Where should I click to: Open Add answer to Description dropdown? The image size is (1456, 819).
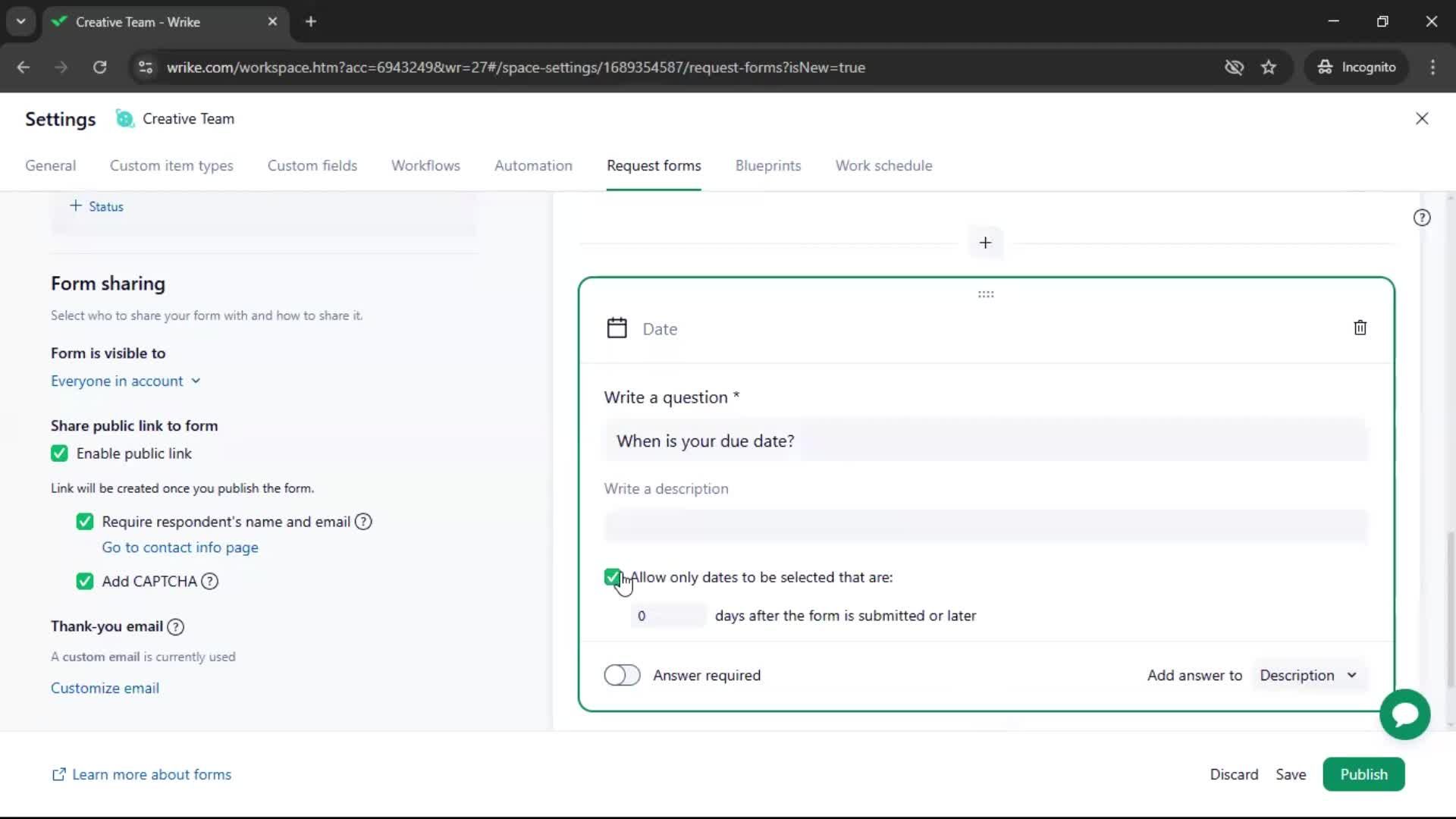(1309, 675)
